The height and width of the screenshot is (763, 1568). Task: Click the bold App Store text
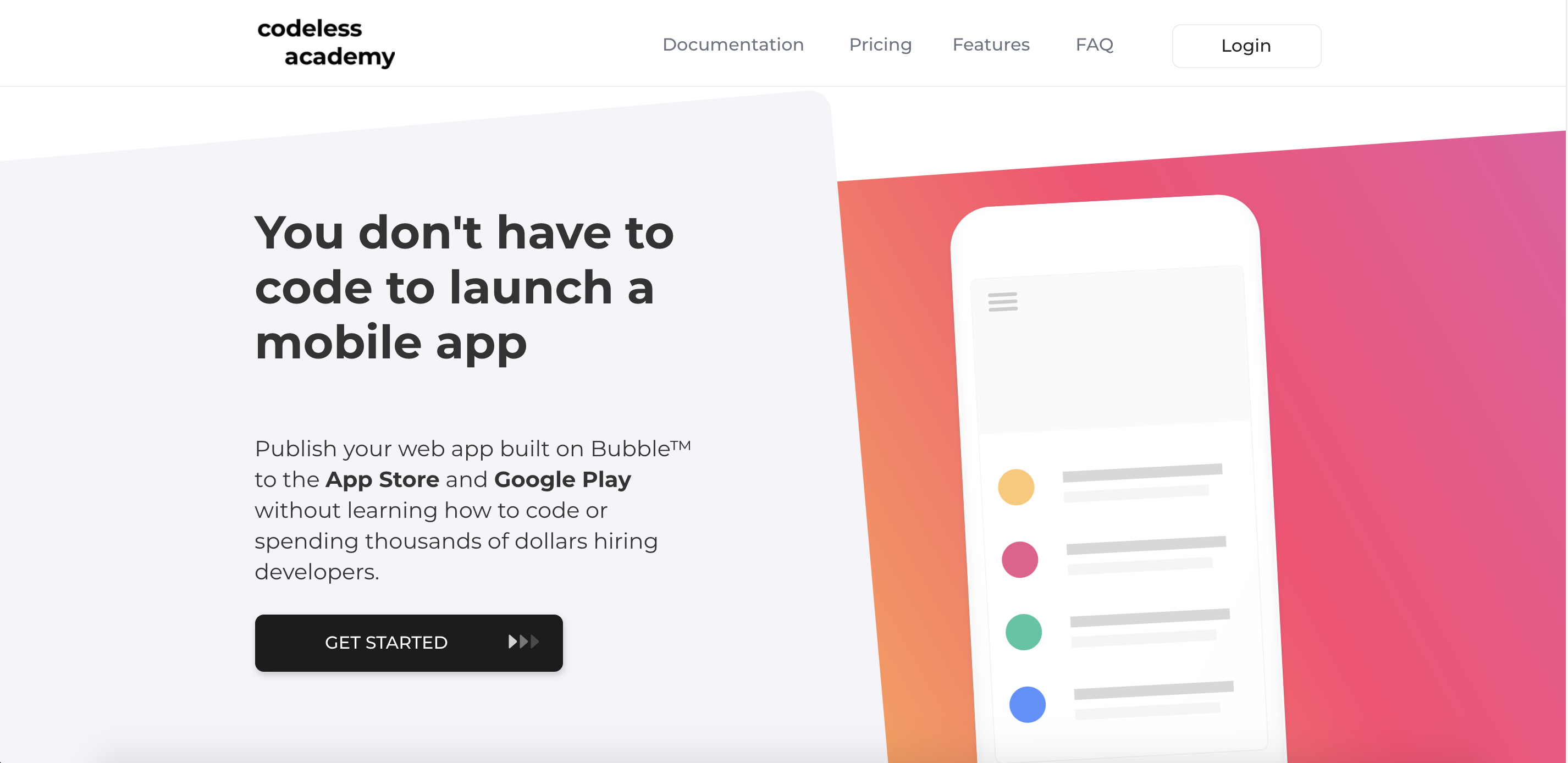click(x=382, y=479)
